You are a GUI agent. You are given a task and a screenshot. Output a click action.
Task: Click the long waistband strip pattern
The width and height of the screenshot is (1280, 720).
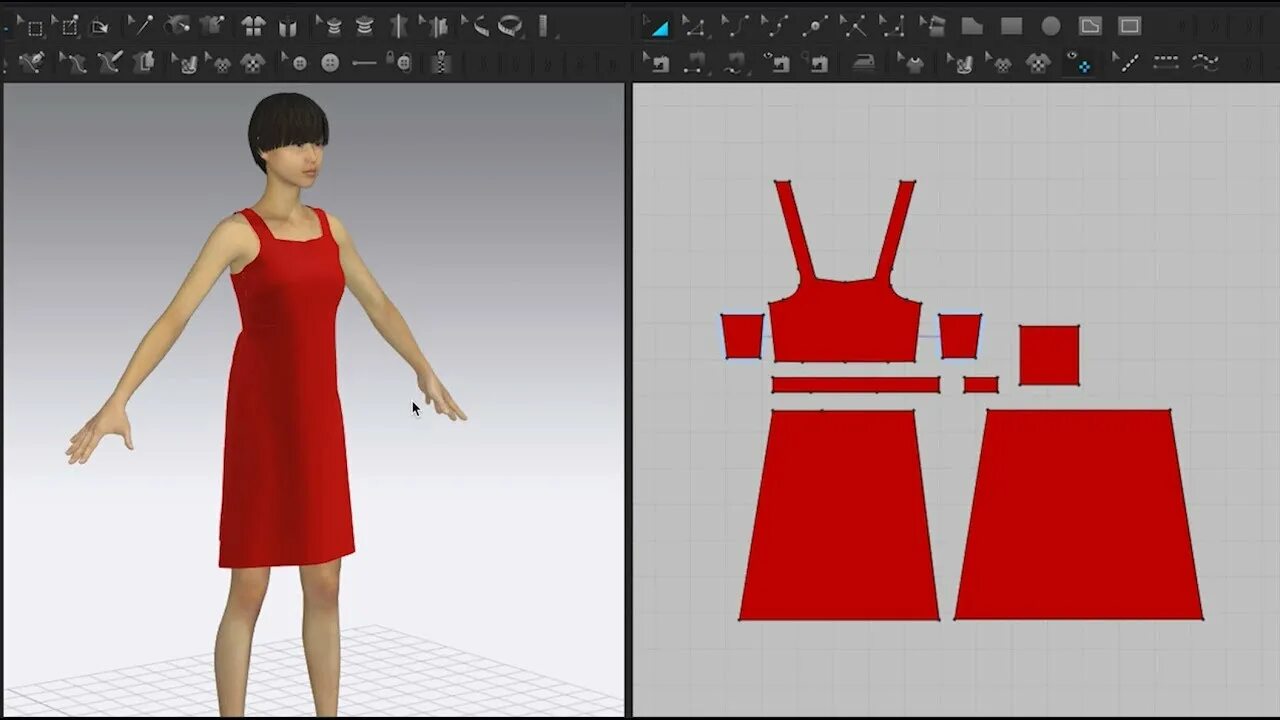point(855,385)
